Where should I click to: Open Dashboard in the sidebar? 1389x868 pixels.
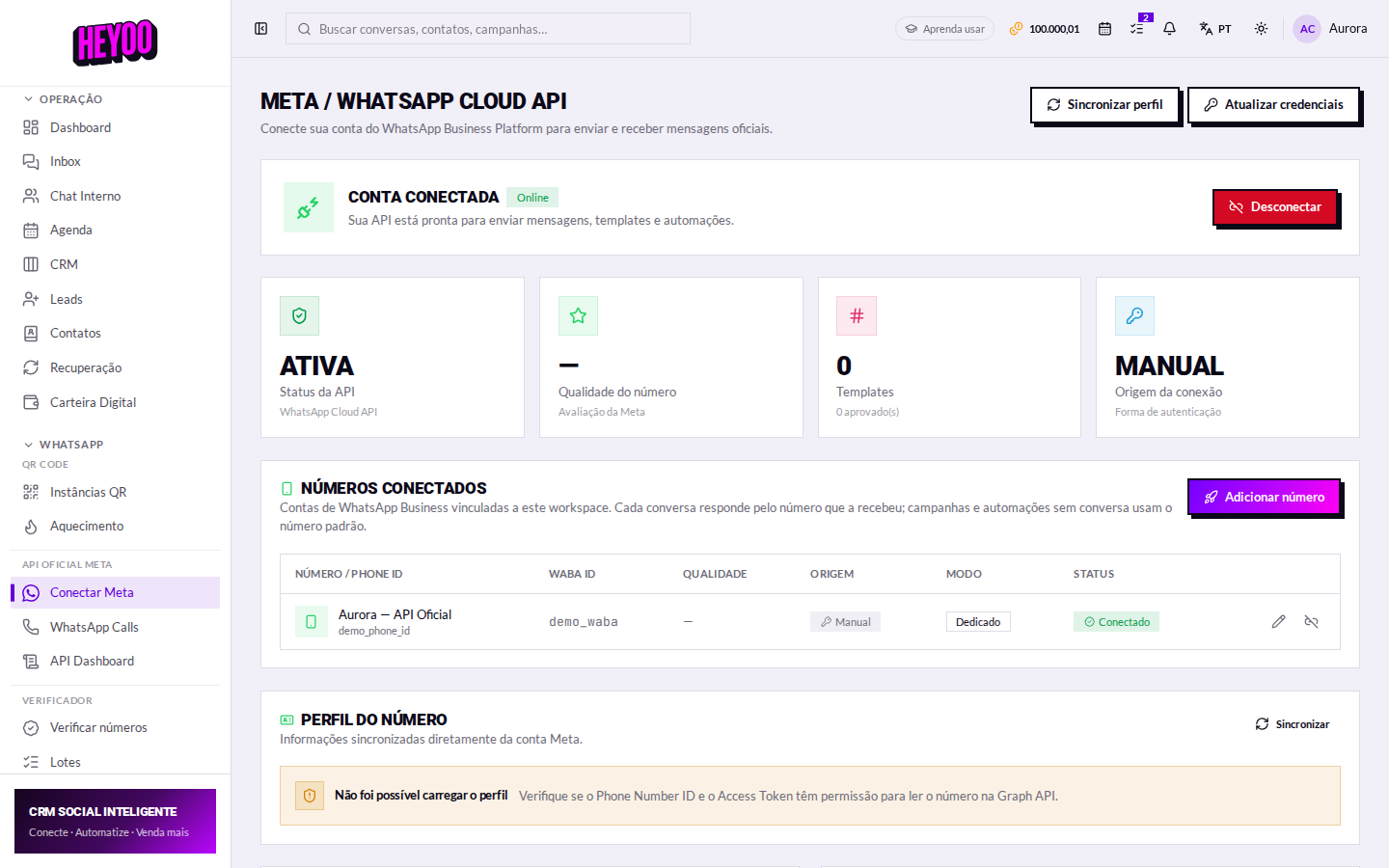(x=115, y=127)
